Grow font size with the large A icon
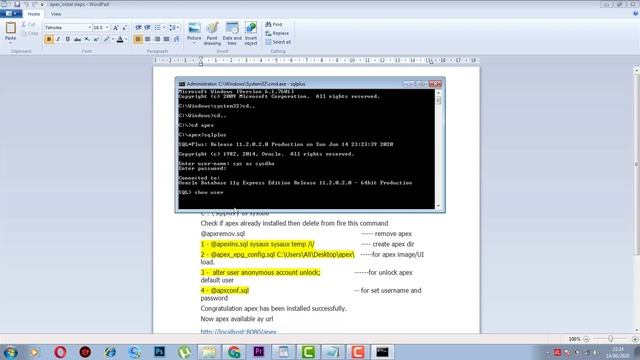This screenshot has height=360, width=640. pos(116,28)
